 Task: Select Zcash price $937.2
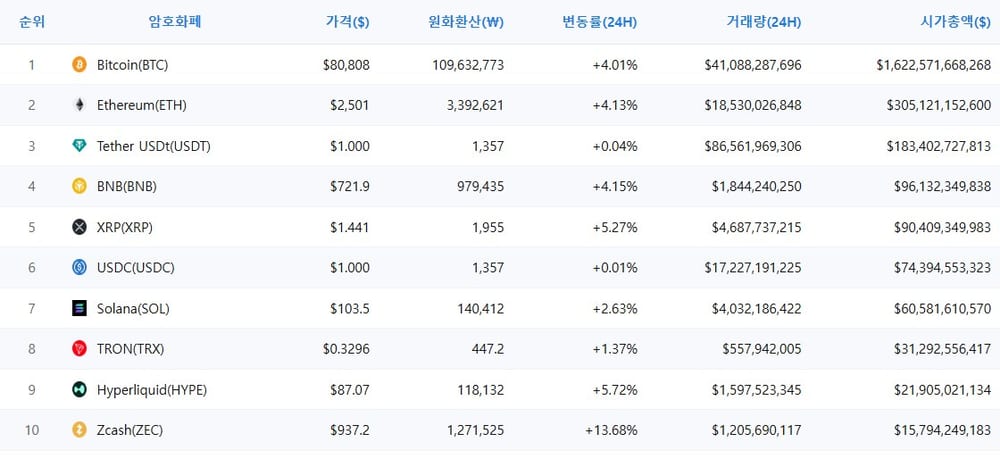tap(349, 430)
